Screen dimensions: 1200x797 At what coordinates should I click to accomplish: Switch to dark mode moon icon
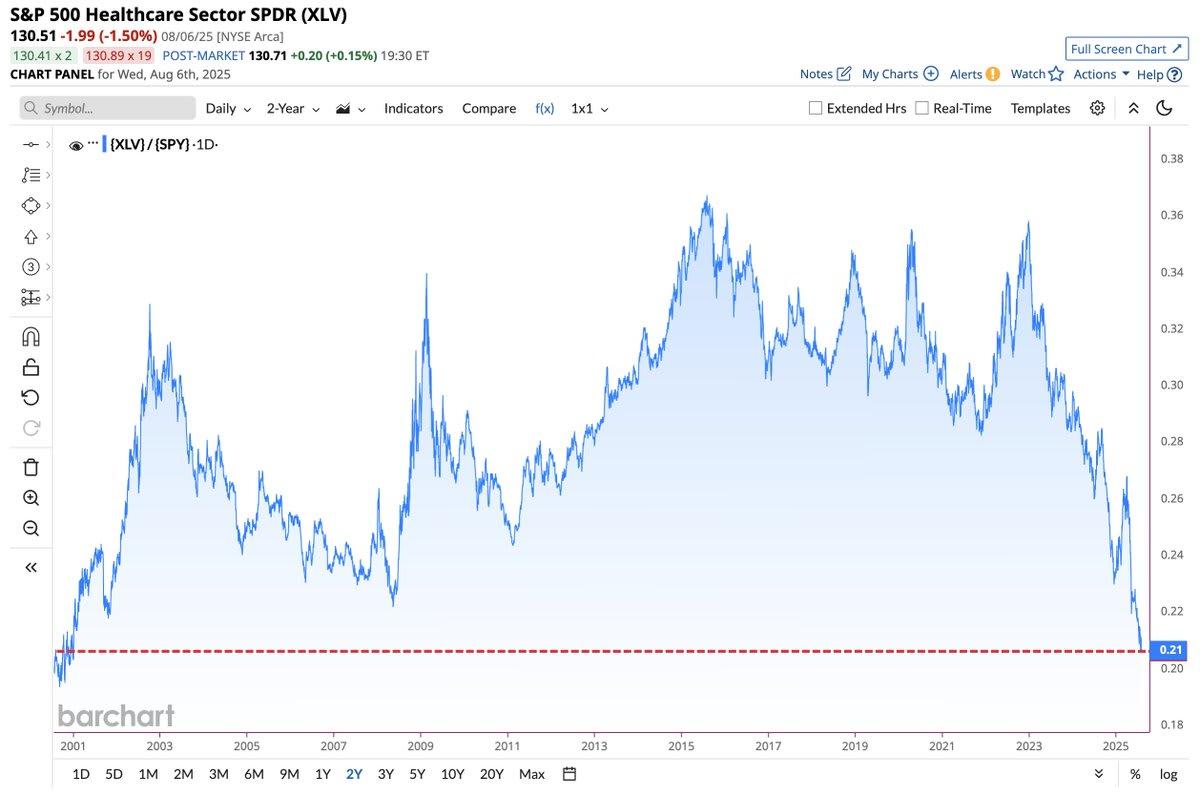1164,108
